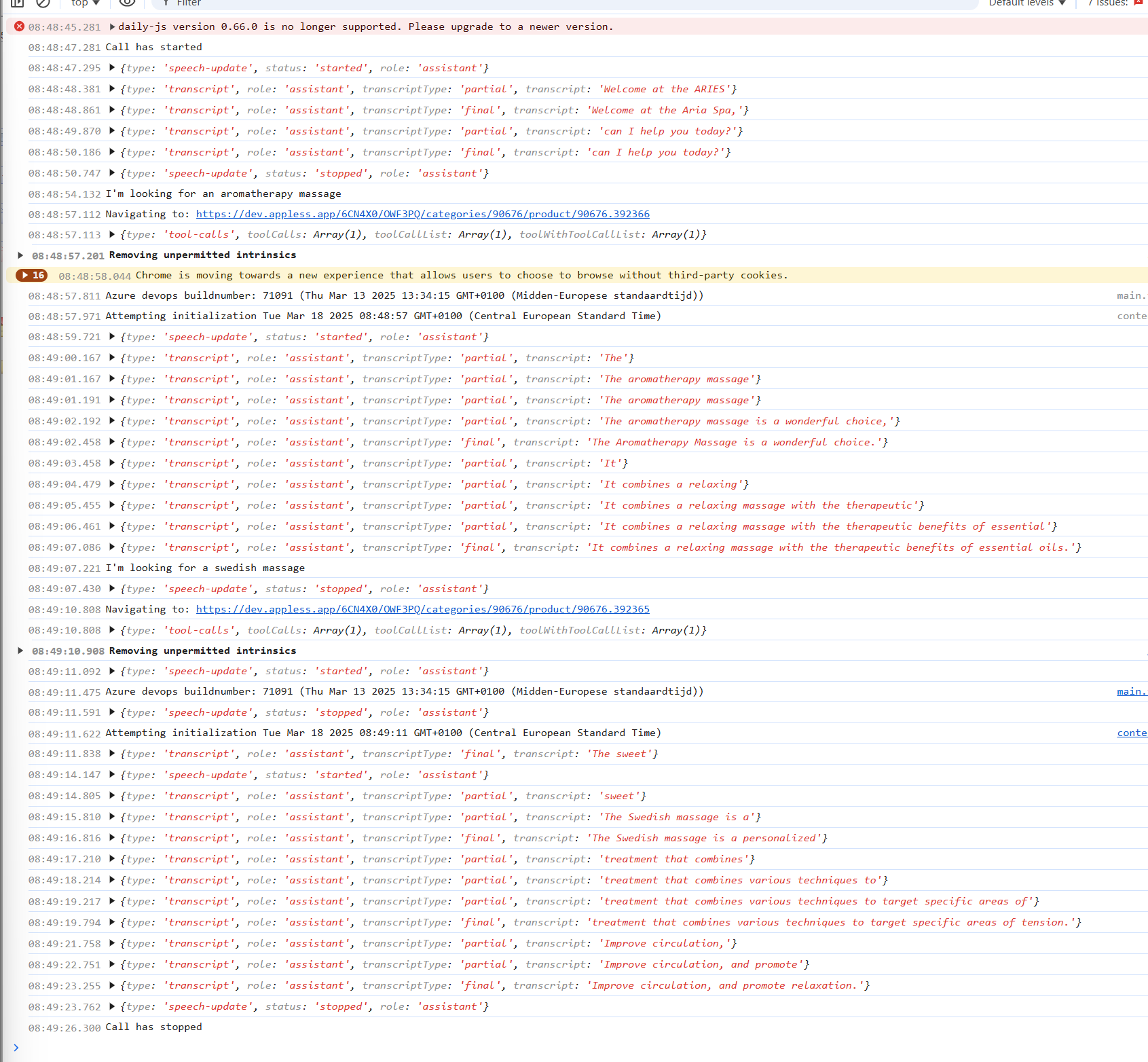Click the red error icon beside daily-js message

20,26
